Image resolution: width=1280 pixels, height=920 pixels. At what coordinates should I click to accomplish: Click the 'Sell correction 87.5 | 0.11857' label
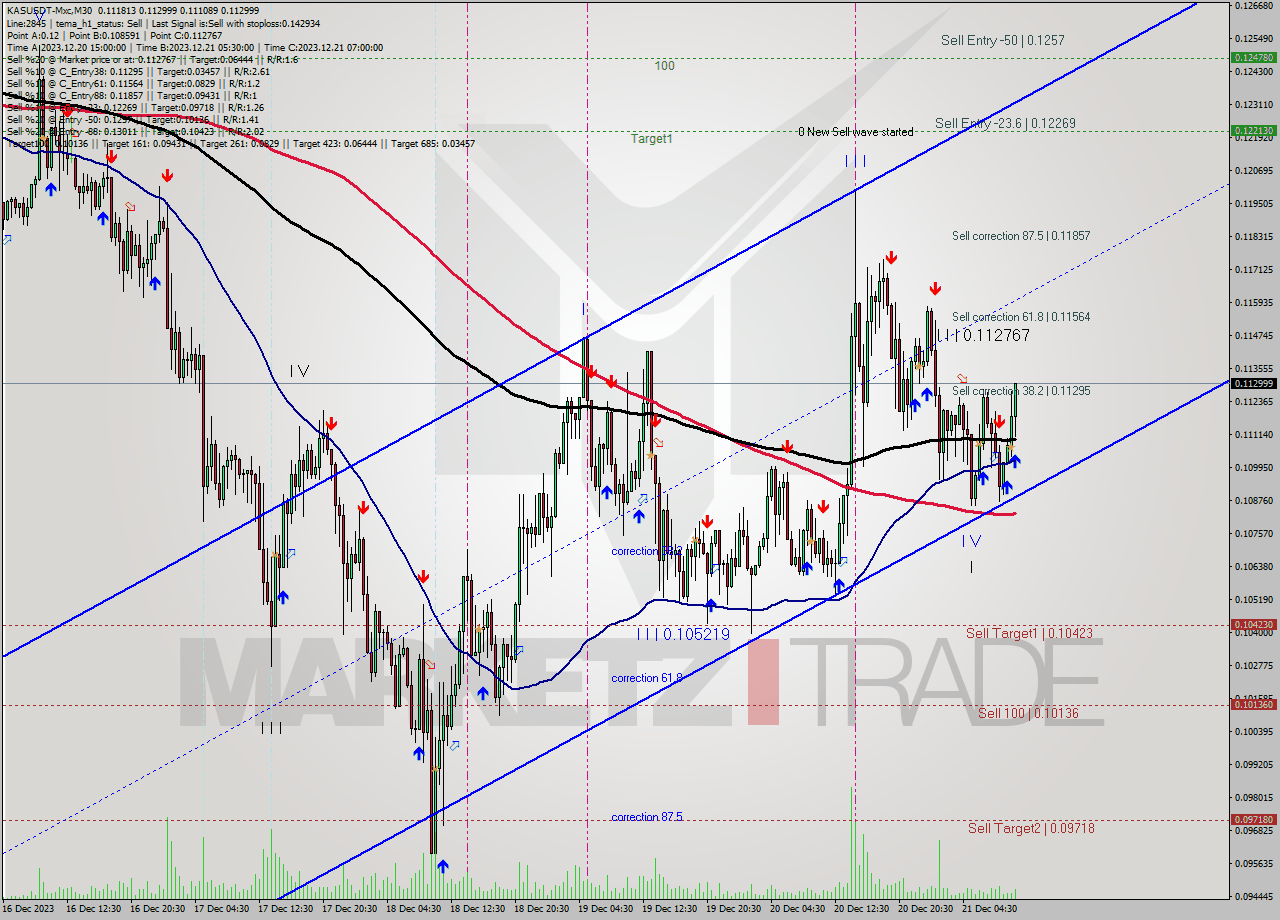[1021, 236]
